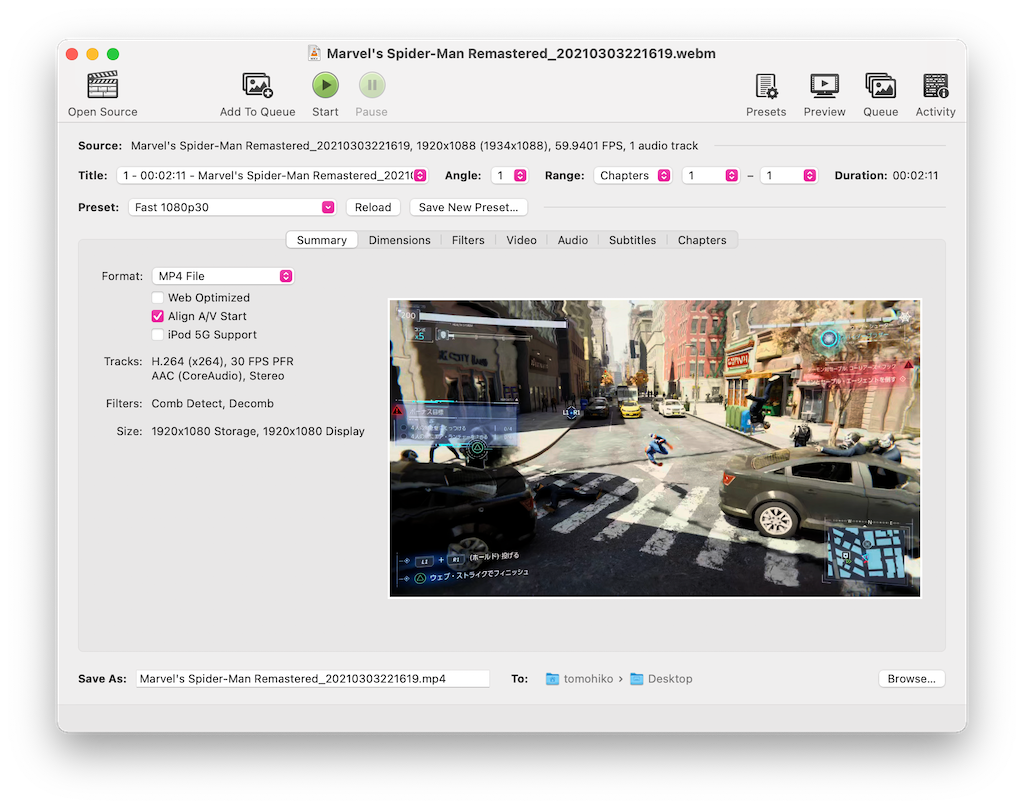Screen dimensions: 1024x808
Task: Start encoding with the green Start button
Action: tap(325, 85)
